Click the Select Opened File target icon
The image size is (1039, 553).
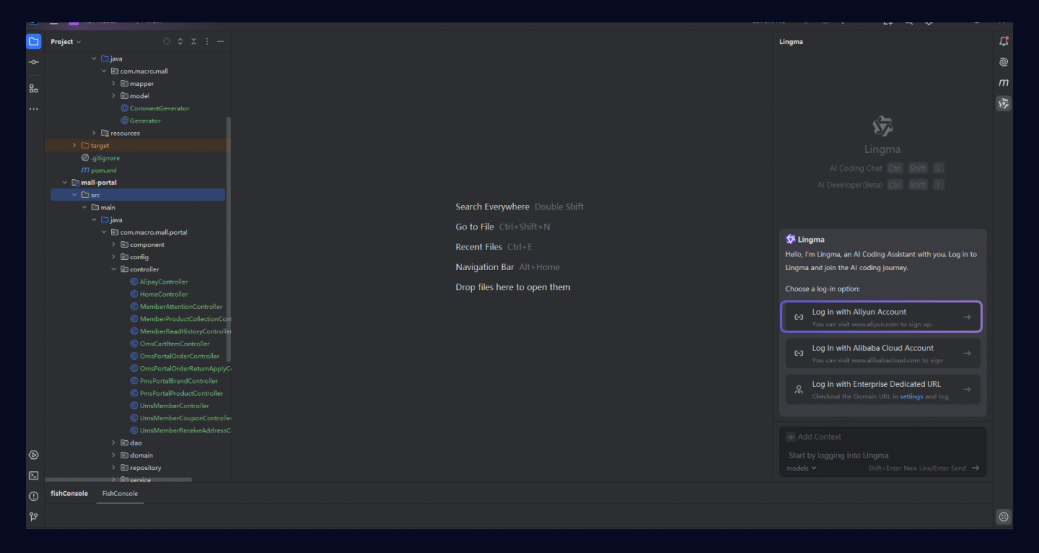166,42
